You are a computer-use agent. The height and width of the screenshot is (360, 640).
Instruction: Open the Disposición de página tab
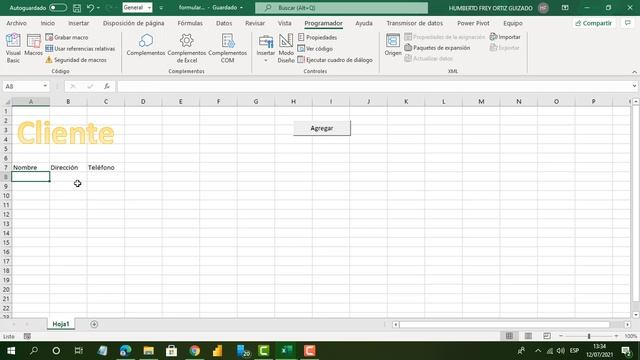pos(133,23)
